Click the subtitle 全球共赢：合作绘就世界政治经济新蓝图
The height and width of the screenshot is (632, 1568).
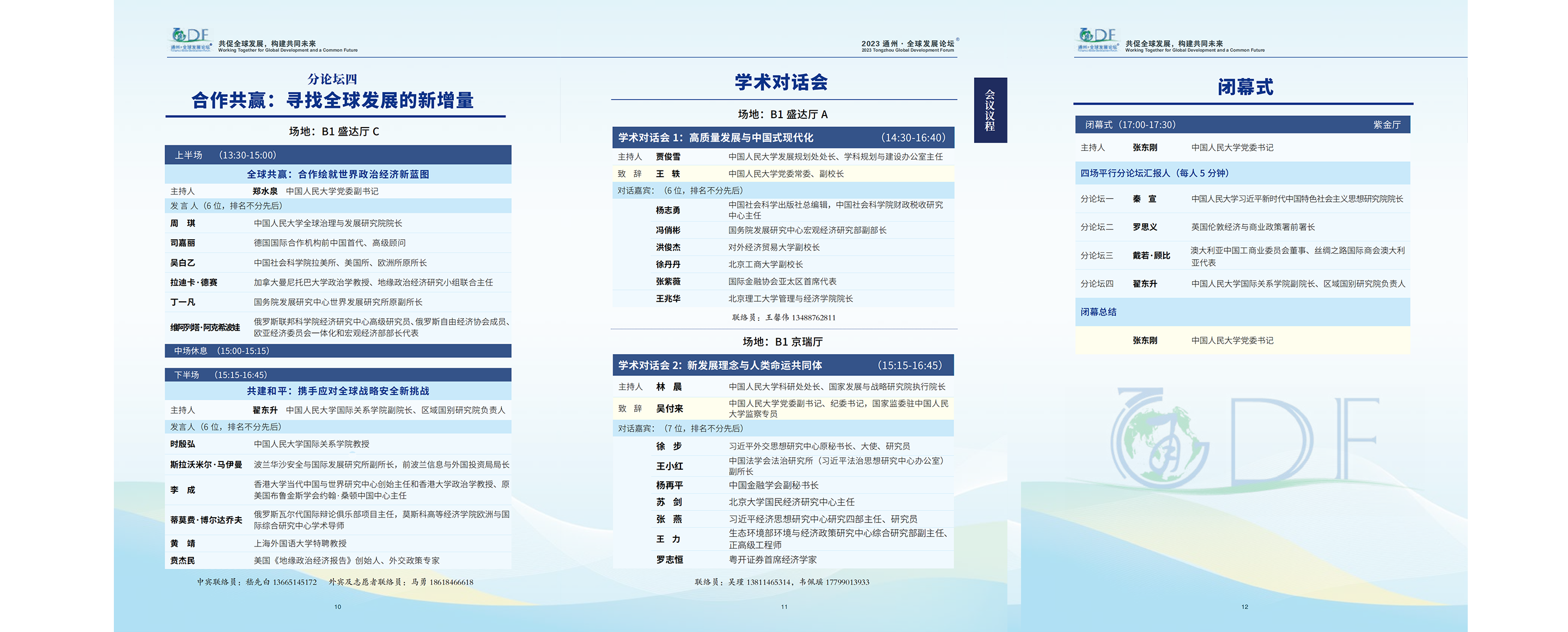tap(338, 174)
